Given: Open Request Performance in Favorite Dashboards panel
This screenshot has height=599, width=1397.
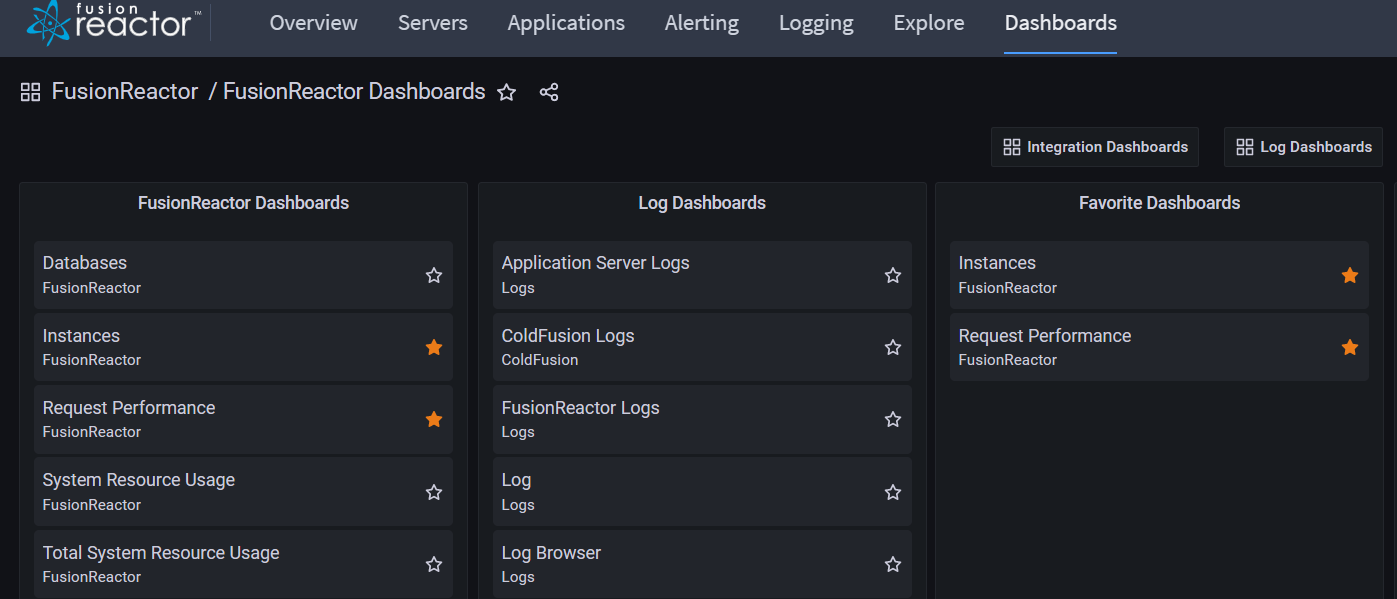Looking at the screenshot, I should click(x=1159, y=347).
